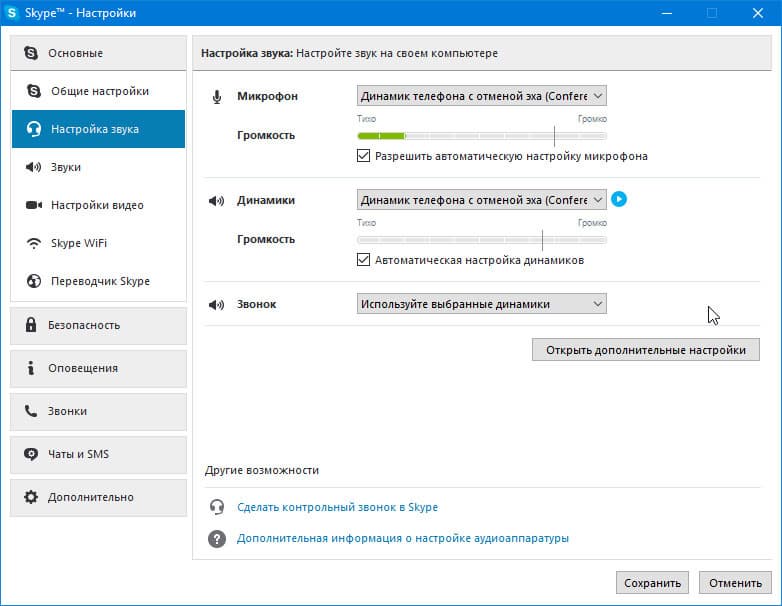The height and width of the screenshot is (606, 782).
Task: Click the camera icon beside Настройки видео
Action: pos(33,205)
